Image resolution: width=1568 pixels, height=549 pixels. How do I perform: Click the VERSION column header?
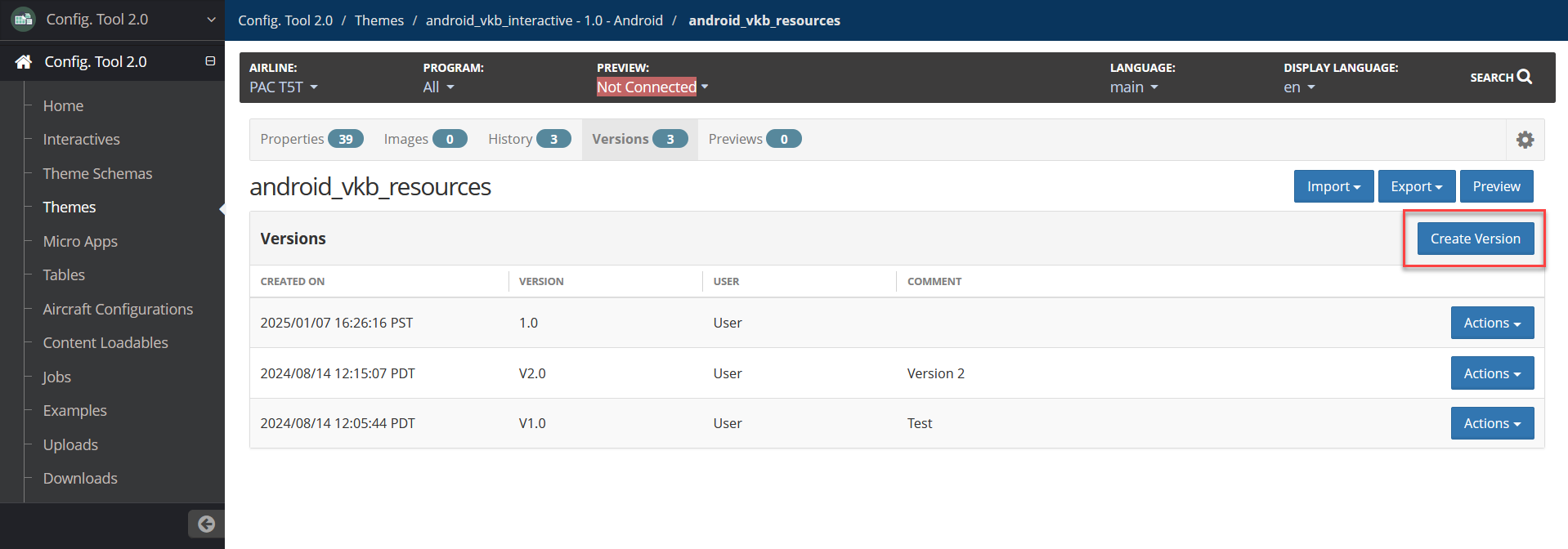541,281
